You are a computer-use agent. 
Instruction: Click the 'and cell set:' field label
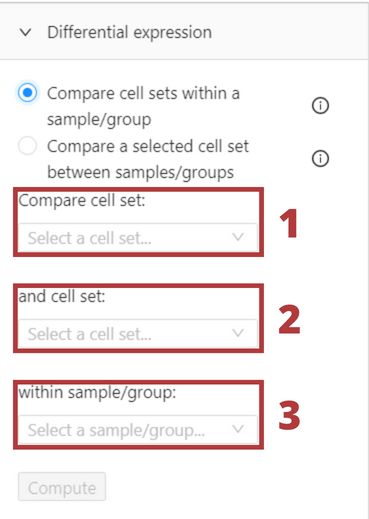[x=62, y=296]
